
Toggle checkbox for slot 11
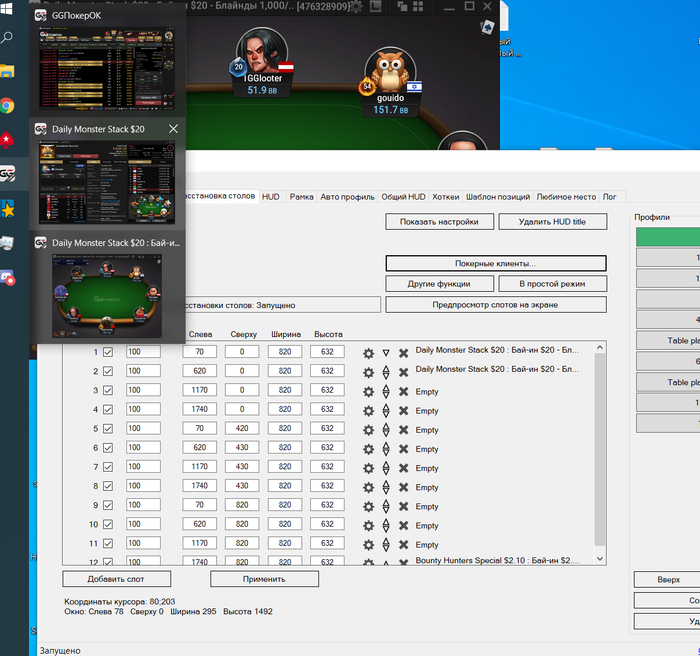point(108,543)
